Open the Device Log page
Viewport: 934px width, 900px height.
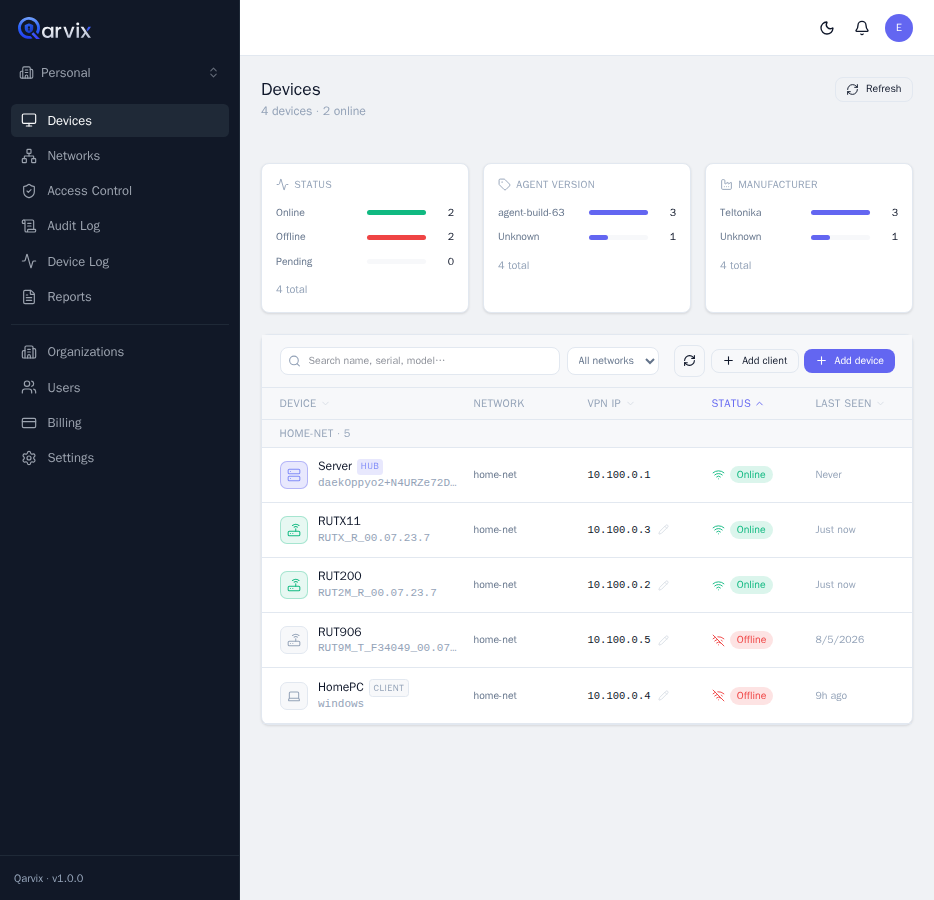[x=120, y=261]
